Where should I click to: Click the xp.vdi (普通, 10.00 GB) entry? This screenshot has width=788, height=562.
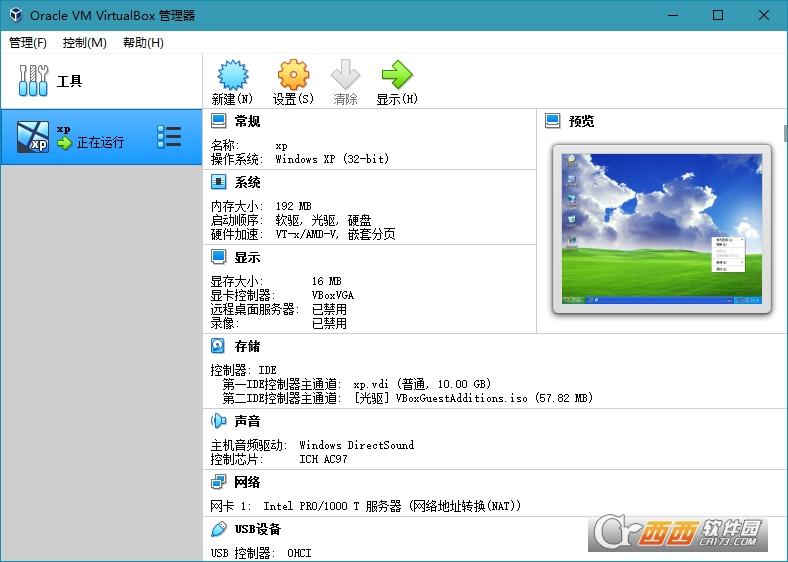pyautogui.click(x=422, y=385)
